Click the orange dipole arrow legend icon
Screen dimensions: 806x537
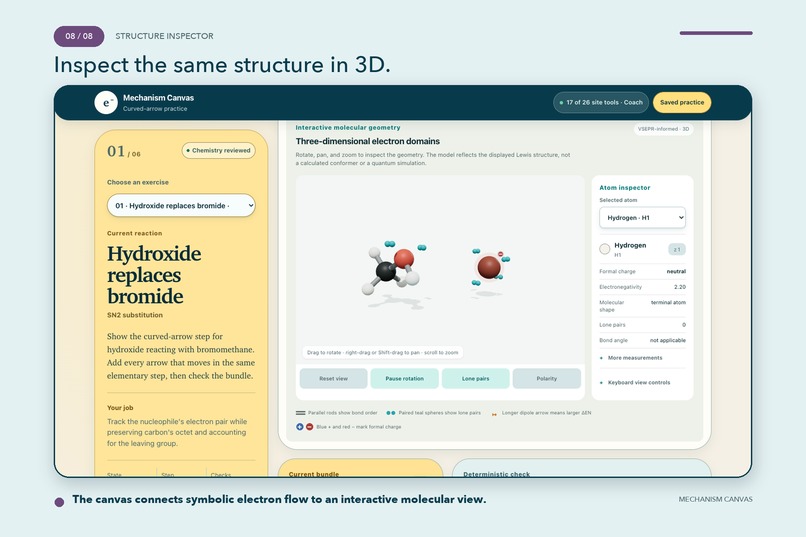click(x=494, y=414)
